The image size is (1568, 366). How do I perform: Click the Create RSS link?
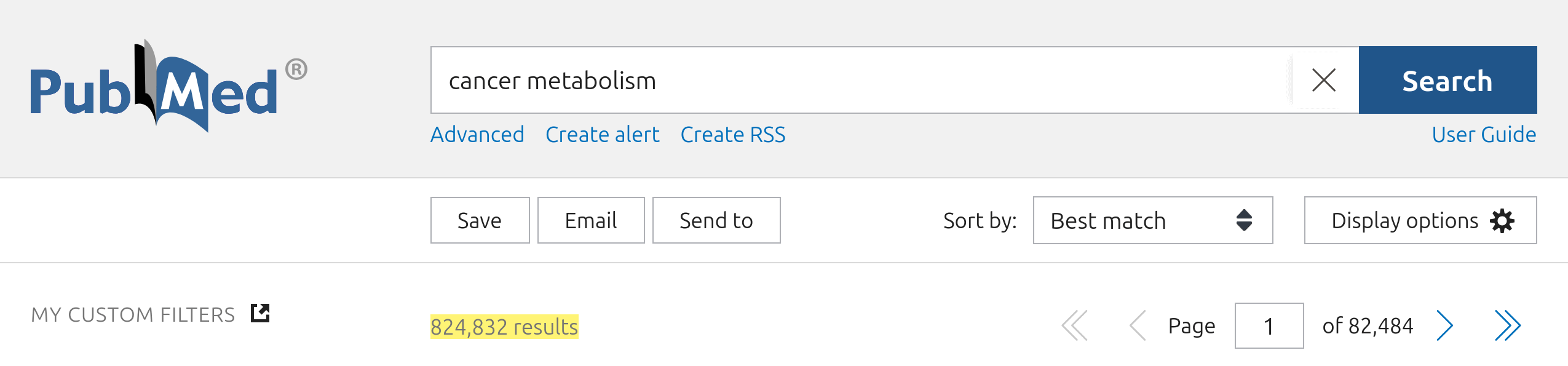pyautogui.click(x=733, y=134)
